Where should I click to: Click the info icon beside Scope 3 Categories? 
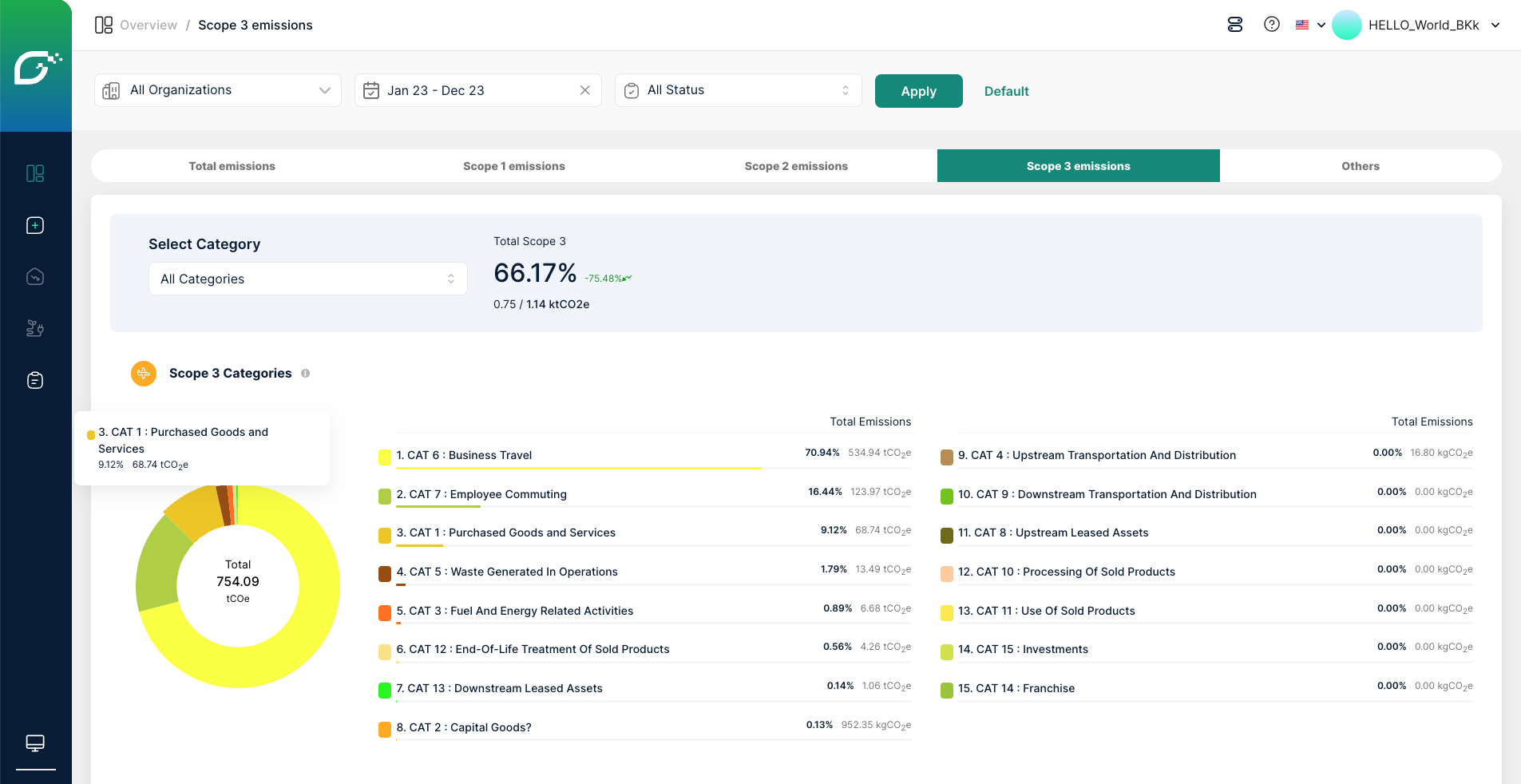305,374
